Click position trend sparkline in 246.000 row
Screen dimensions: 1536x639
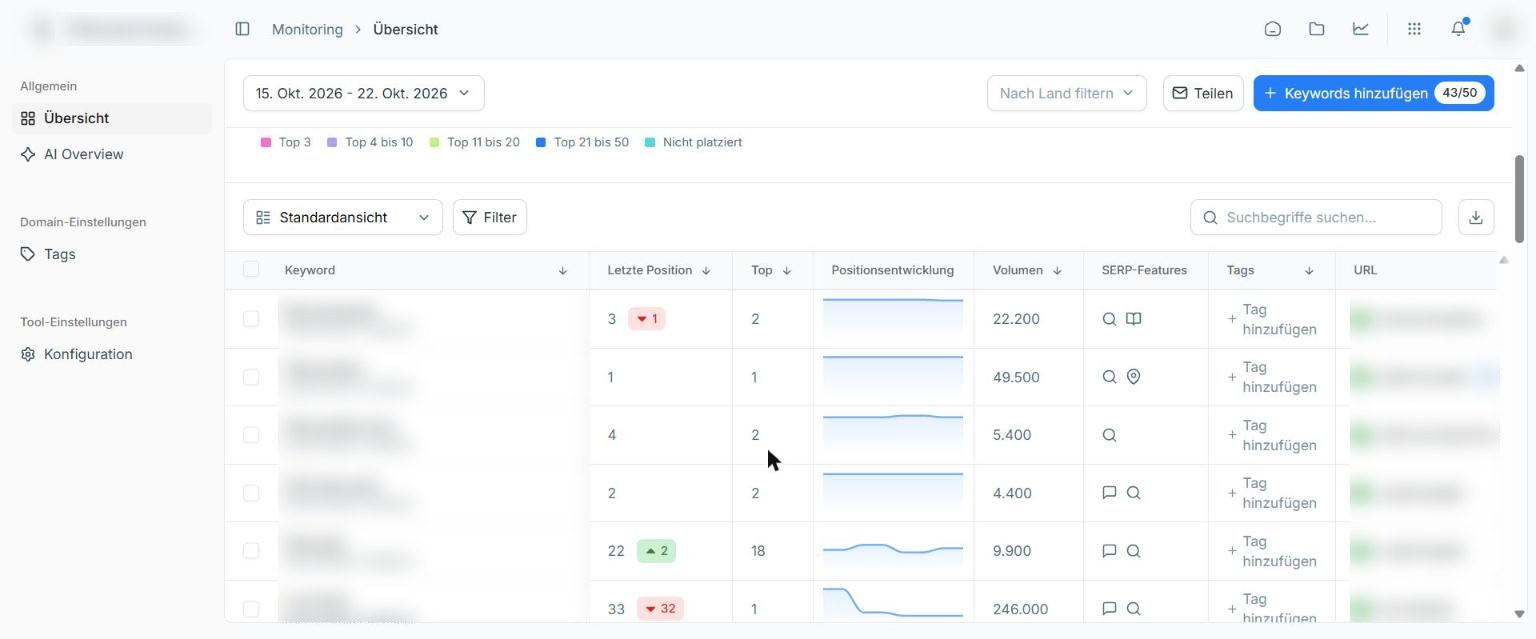[x=893, y=603]
